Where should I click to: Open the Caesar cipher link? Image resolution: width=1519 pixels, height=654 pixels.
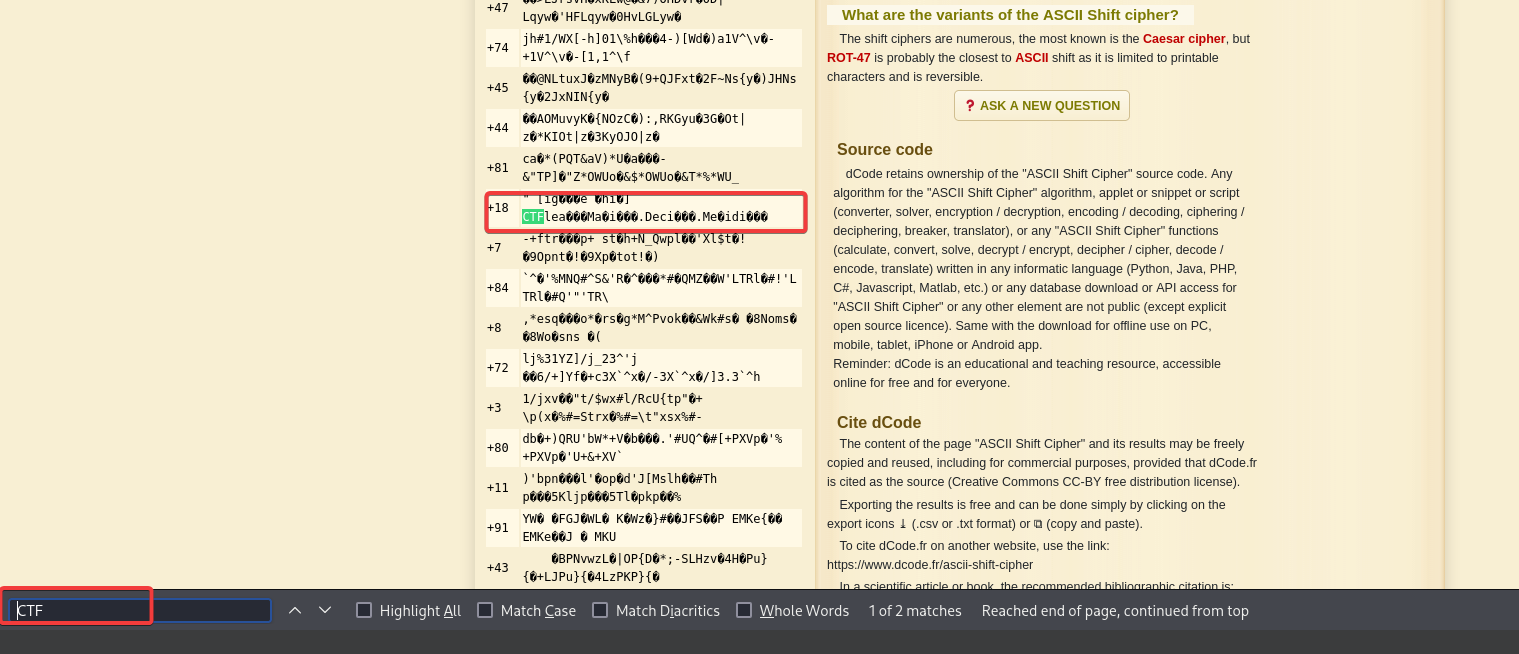1184,39
